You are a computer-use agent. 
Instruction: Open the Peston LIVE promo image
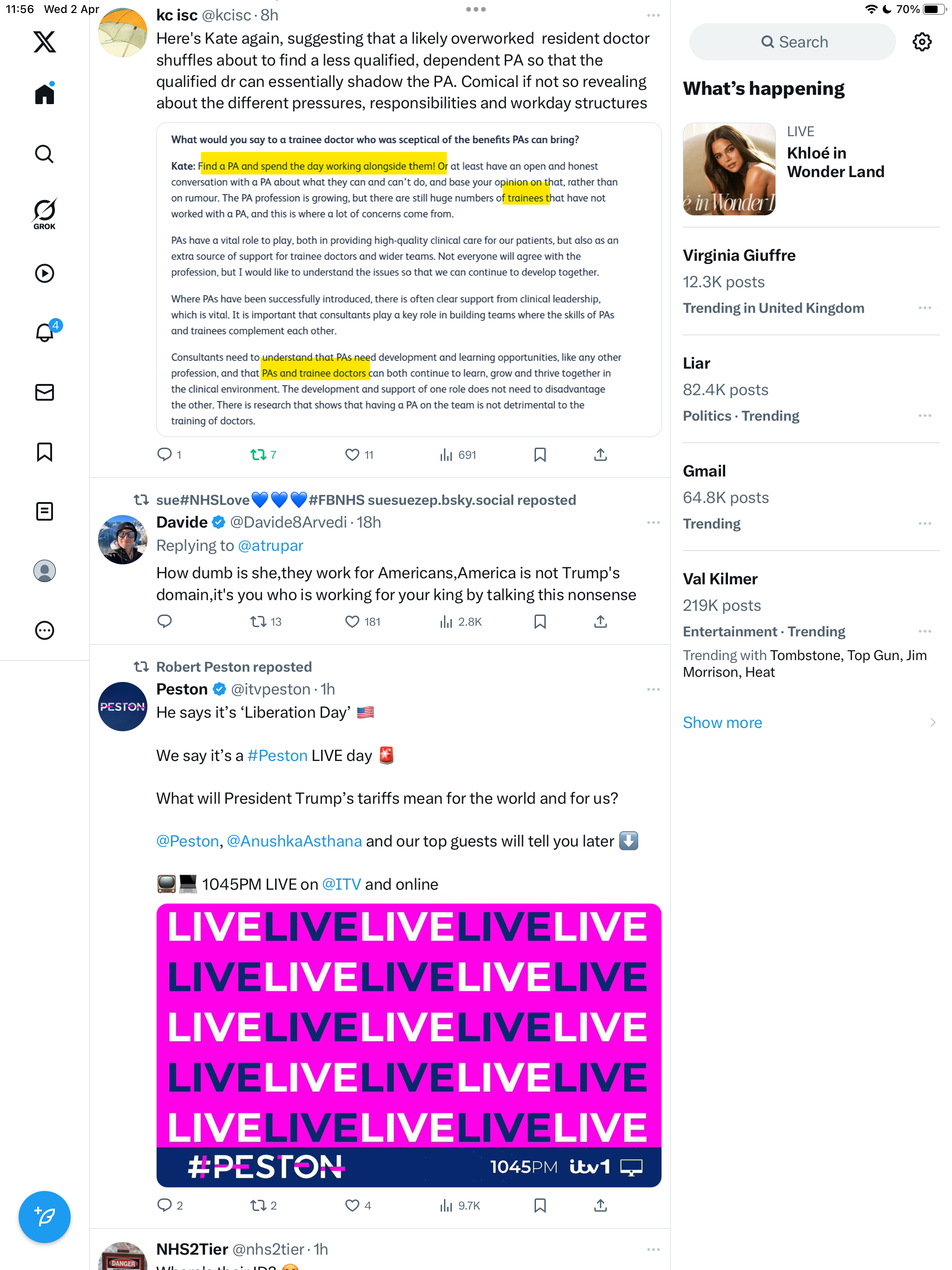[x=408, y=1045]
